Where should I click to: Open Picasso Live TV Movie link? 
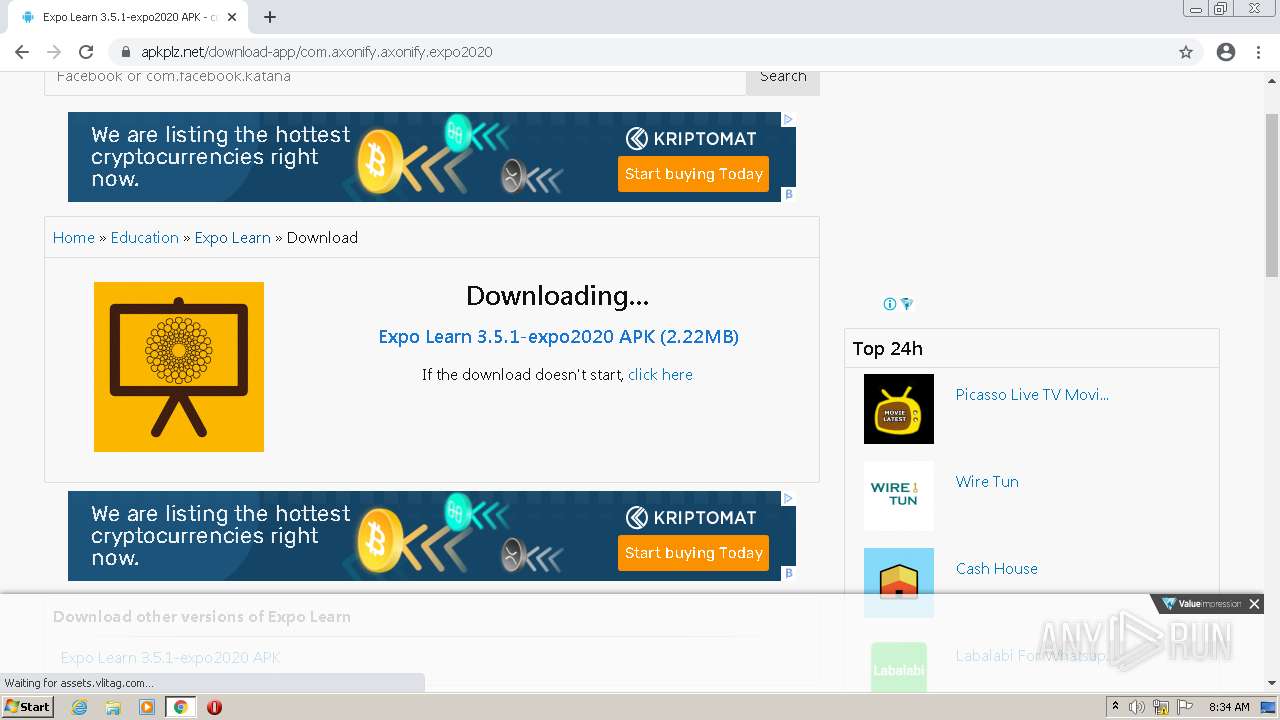point(1032,395)
